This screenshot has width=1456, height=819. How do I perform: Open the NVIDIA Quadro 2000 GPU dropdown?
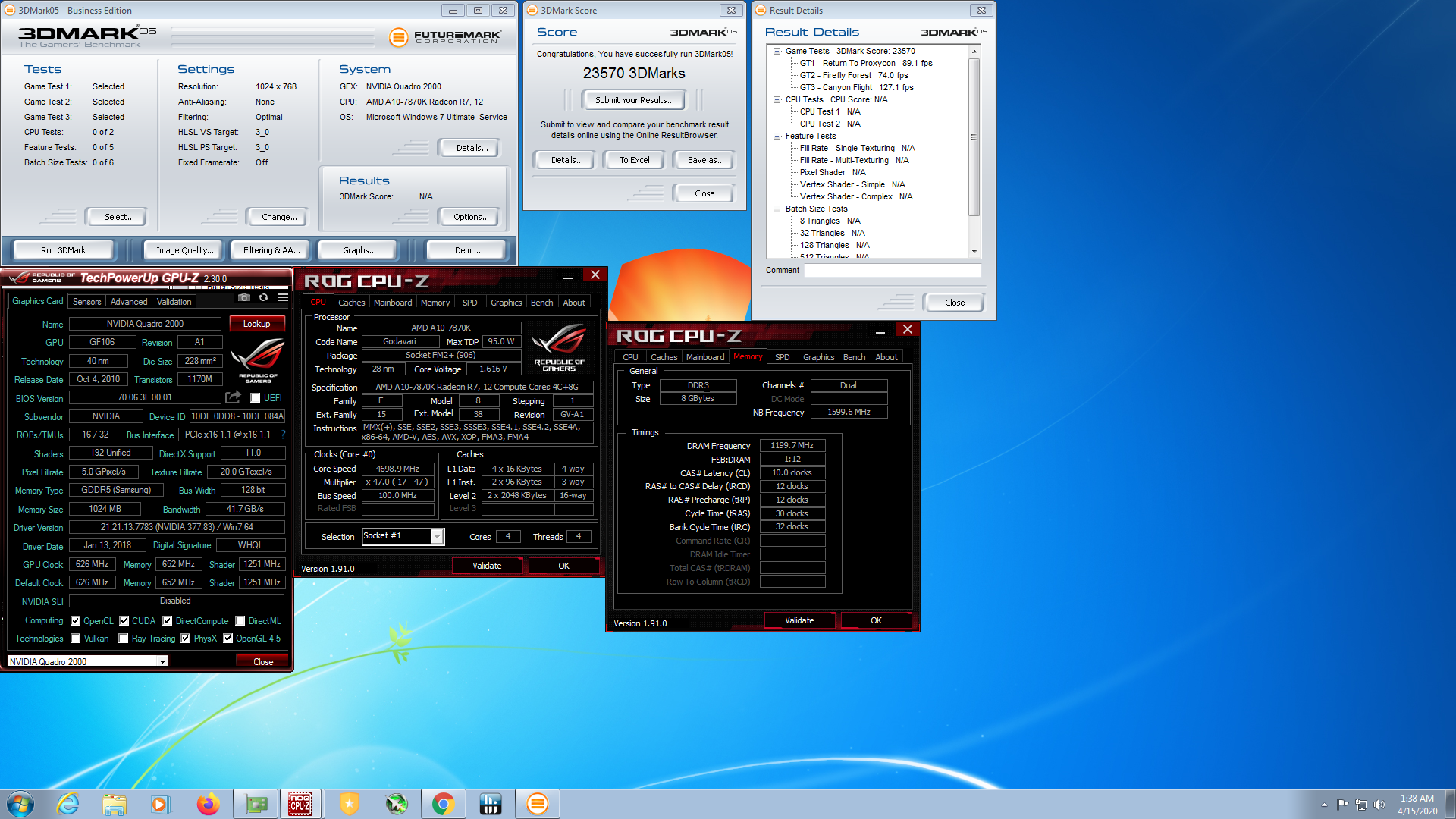(162, 661)
